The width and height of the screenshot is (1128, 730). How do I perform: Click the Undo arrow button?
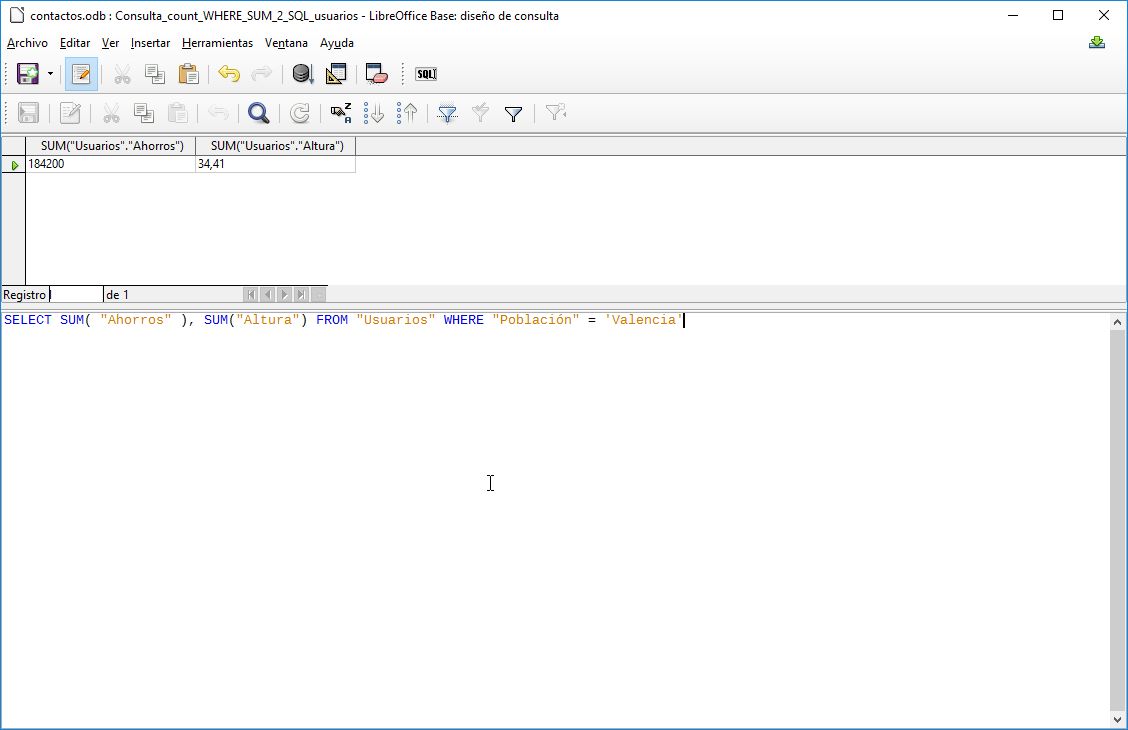pyautogui.click(x=231, y=73)
